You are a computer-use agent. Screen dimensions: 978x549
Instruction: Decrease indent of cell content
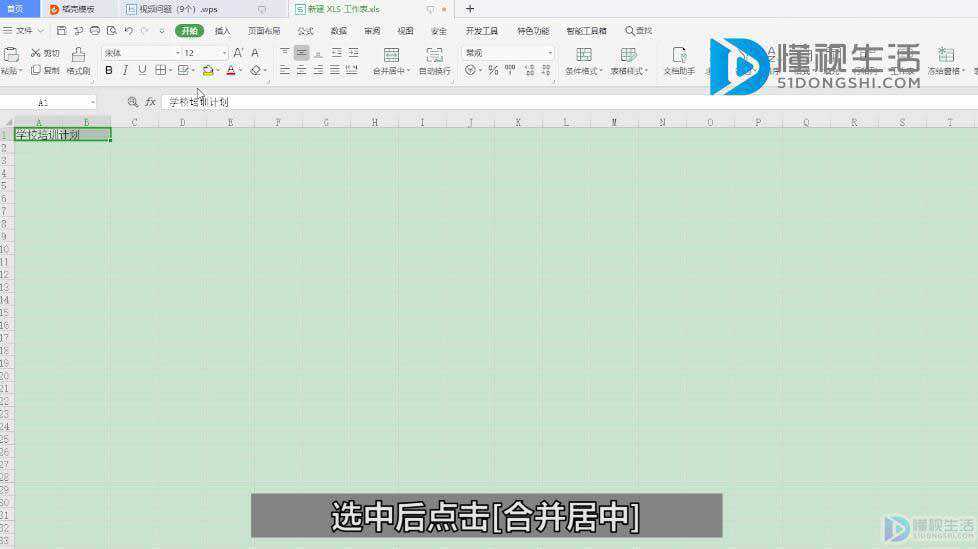pyautogui.click(x=336, y=52)
